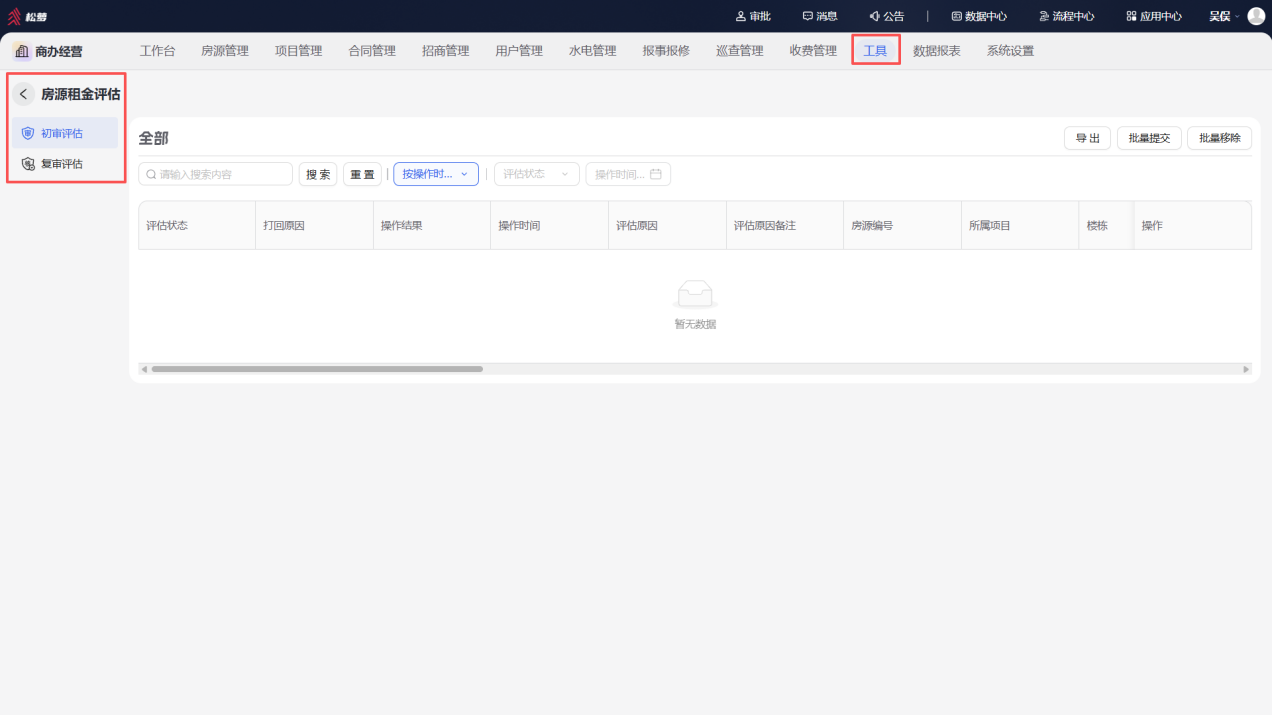
Task: Click the icon beside 流程中心
Action: click(1044, 16)
